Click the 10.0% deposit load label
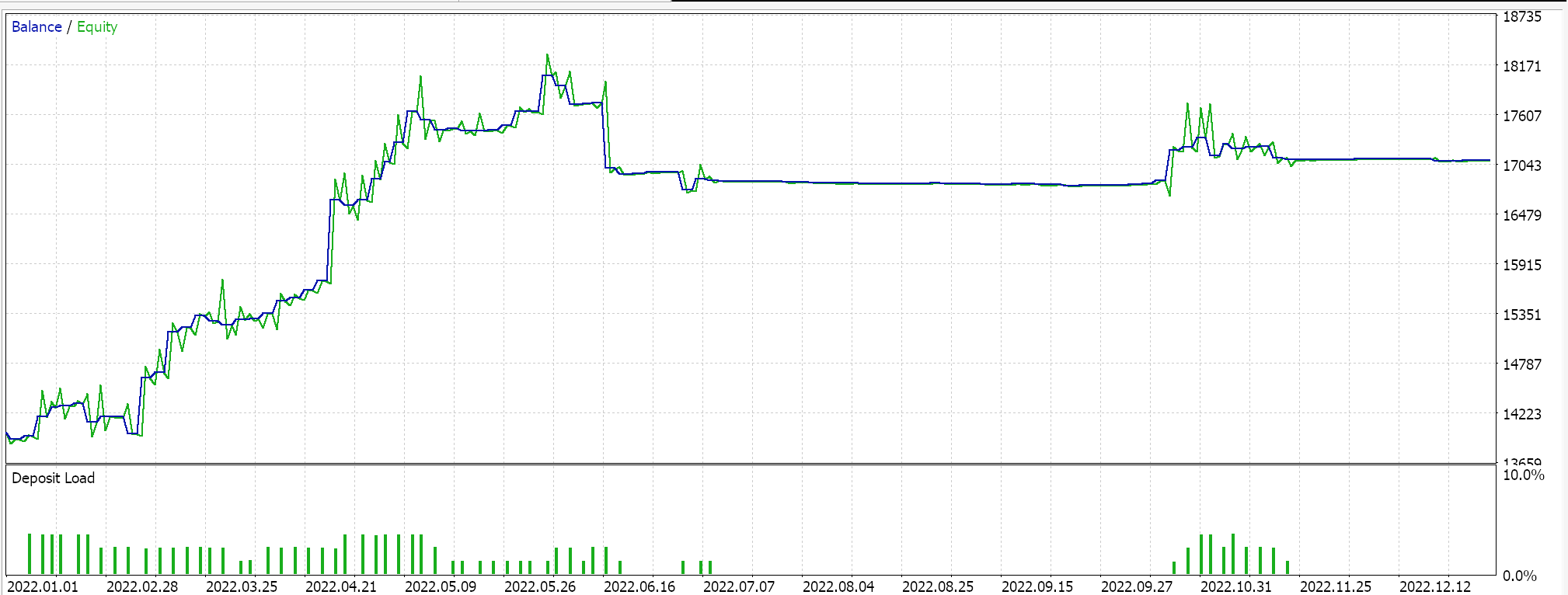1568x595 pixels. (x=1524, y=475)
